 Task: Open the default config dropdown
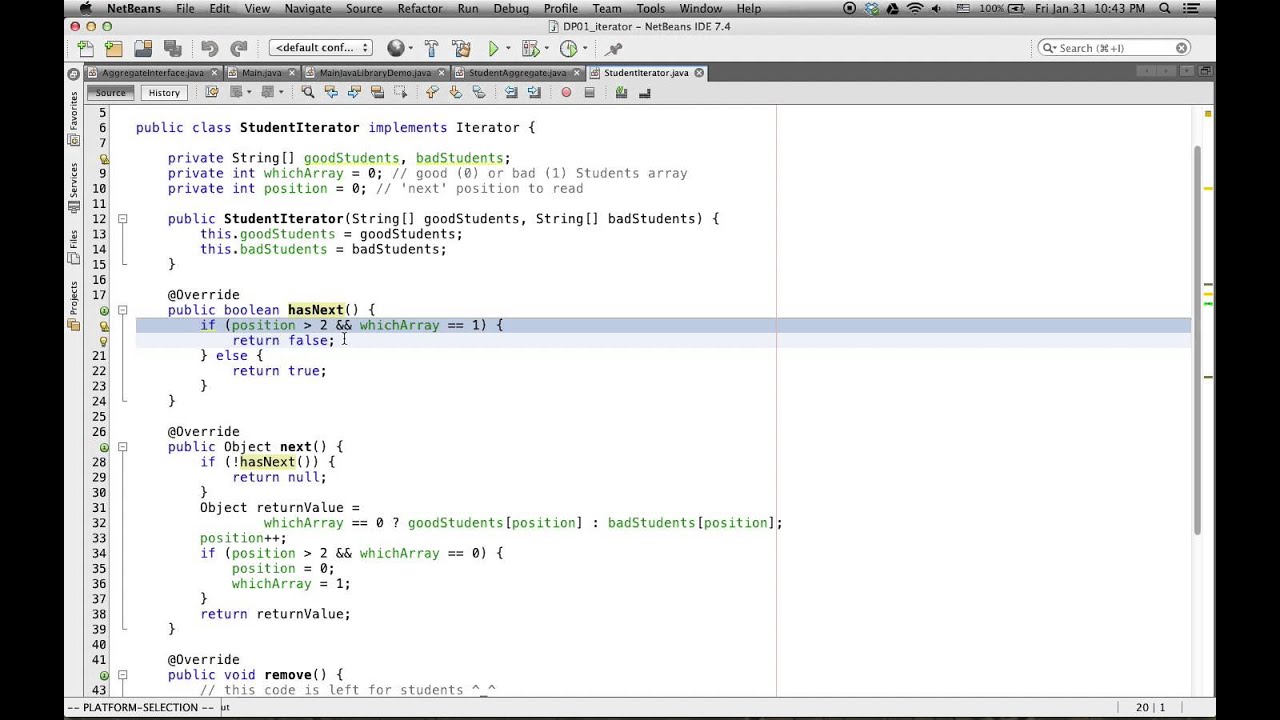(x=321, y=48)
